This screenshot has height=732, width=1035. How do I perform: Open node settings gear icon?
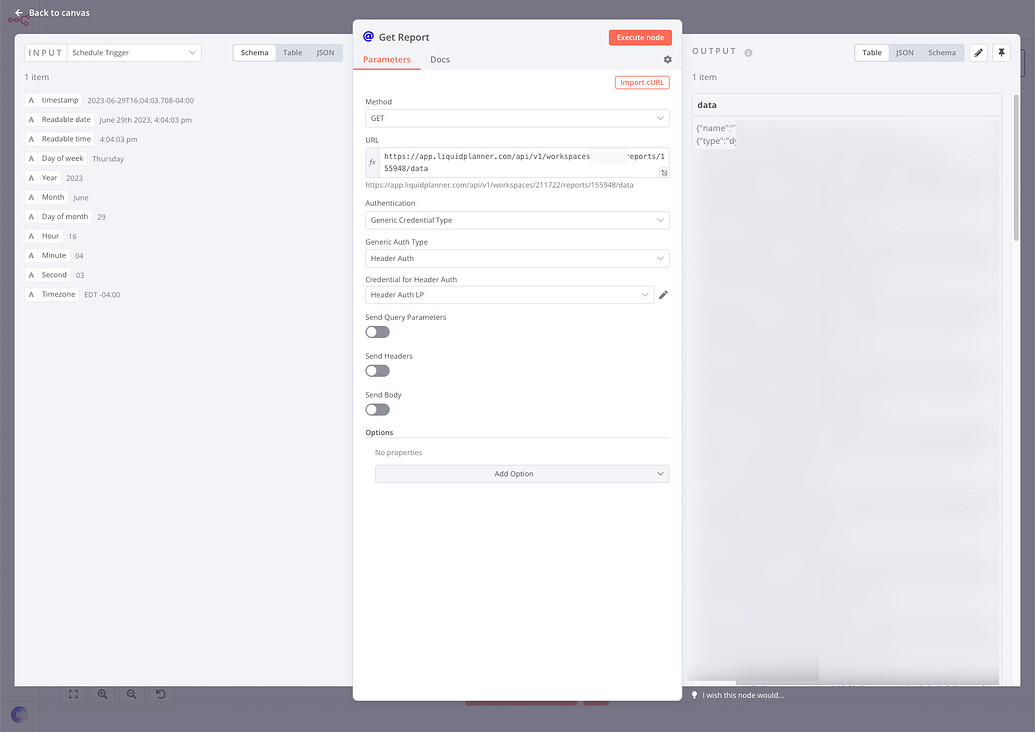click(x=667, y=59)
